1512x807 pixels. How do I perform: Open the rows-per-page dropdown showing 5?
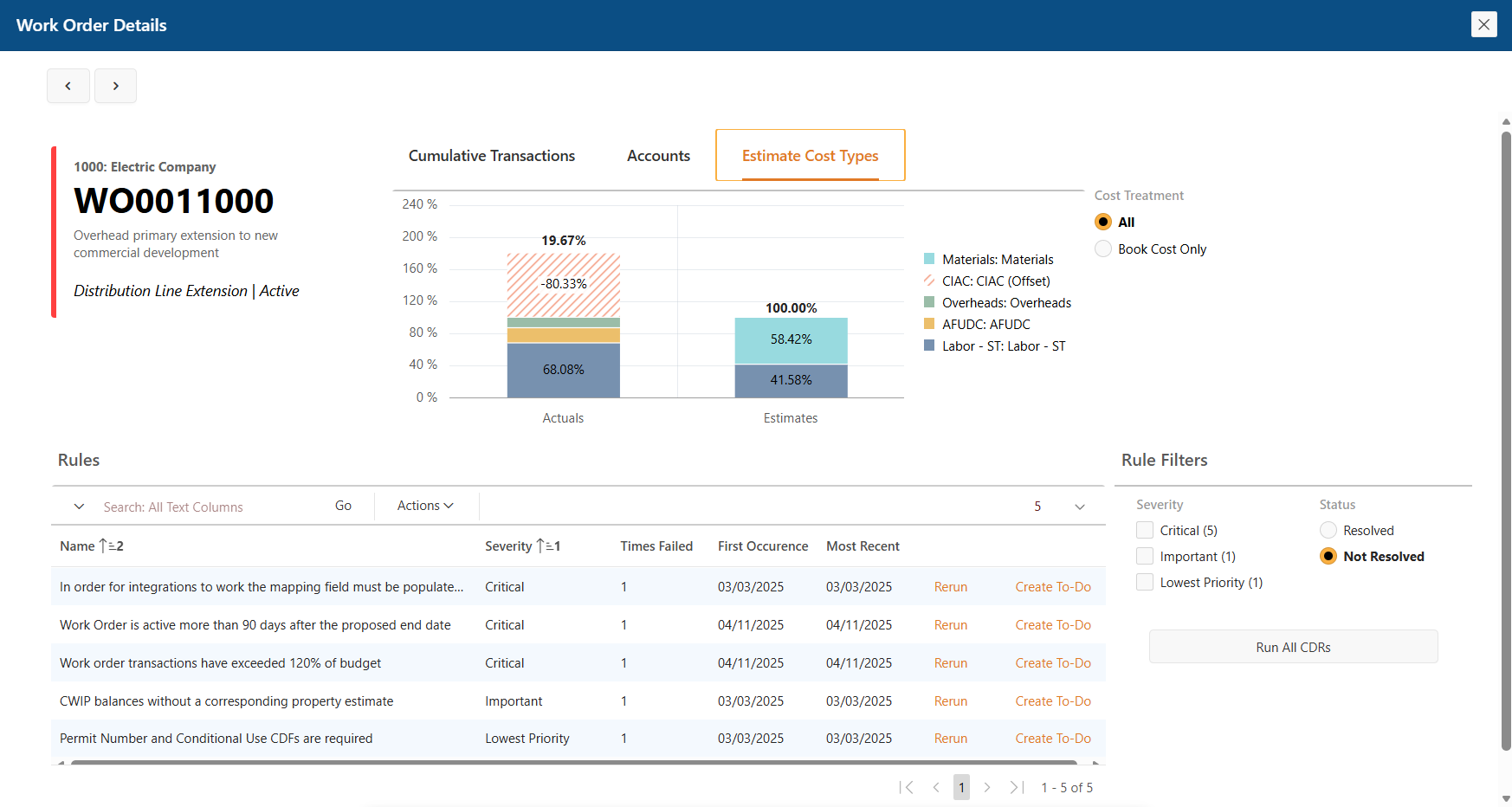pos(1059,507)
